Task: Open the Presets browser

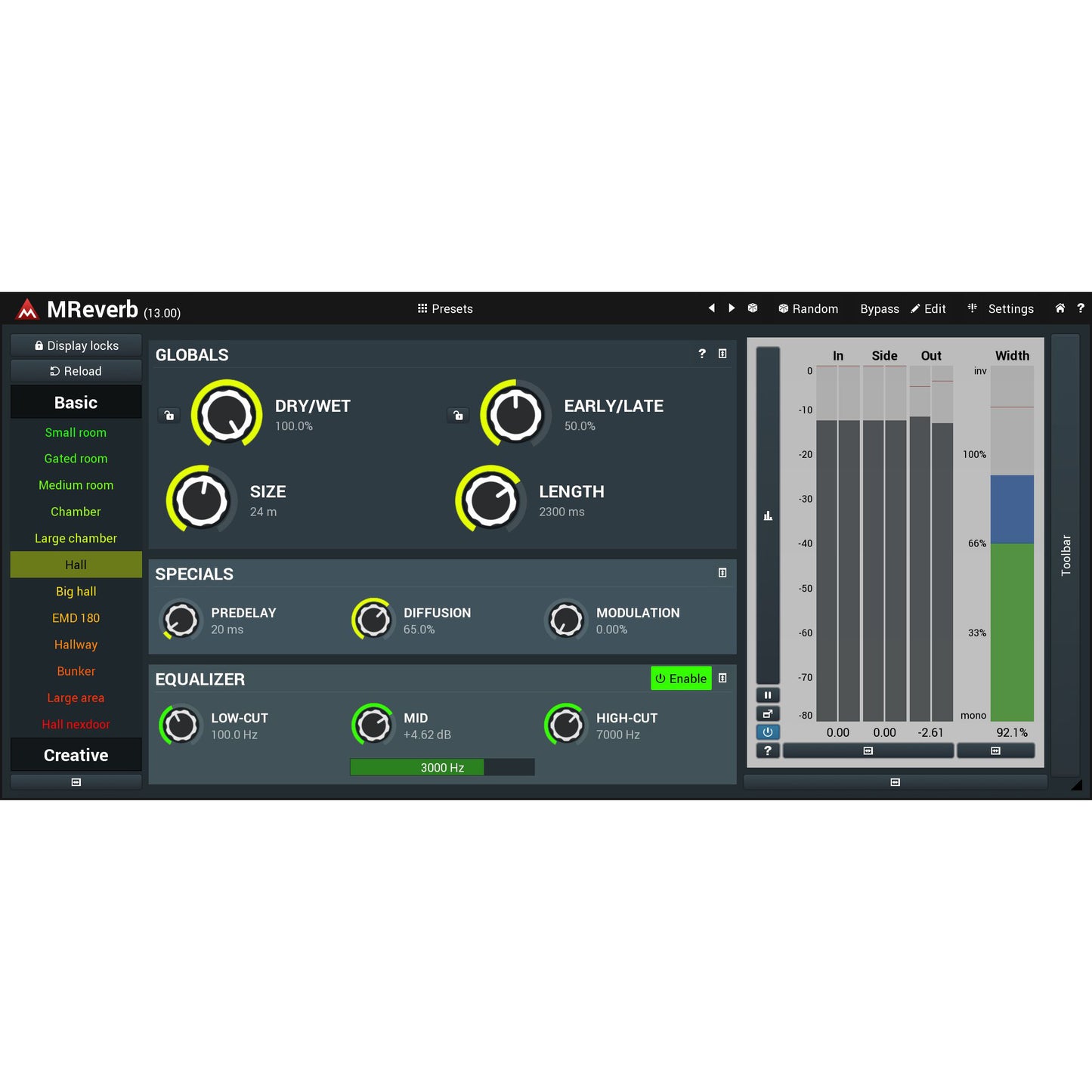Action: pyautogui.click(x=444, y=308)
